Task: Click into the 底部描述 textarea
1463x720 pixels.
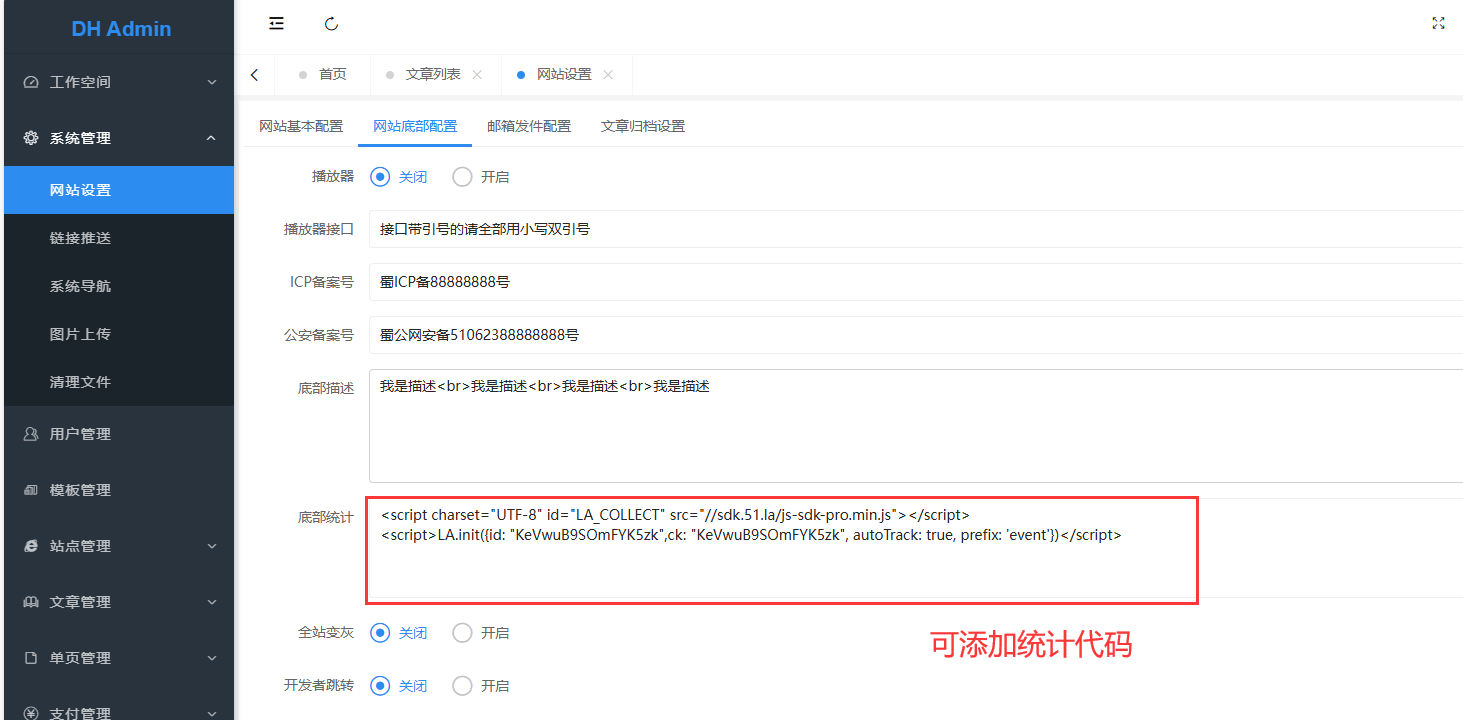Action: click(x=916, y=426)
